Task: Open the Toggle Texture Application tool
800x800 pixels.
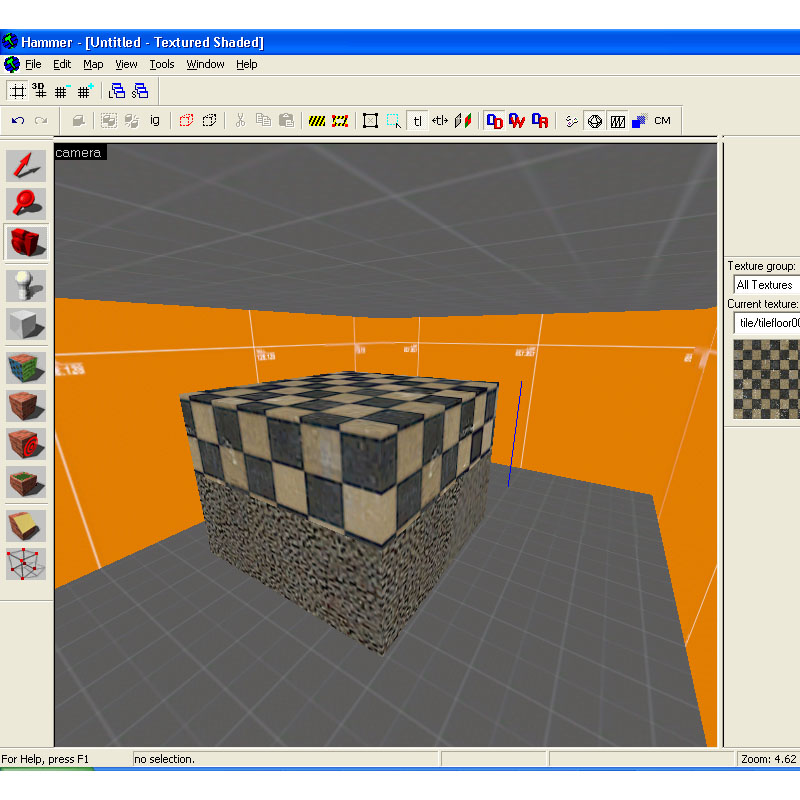Action: pos(26,367)
